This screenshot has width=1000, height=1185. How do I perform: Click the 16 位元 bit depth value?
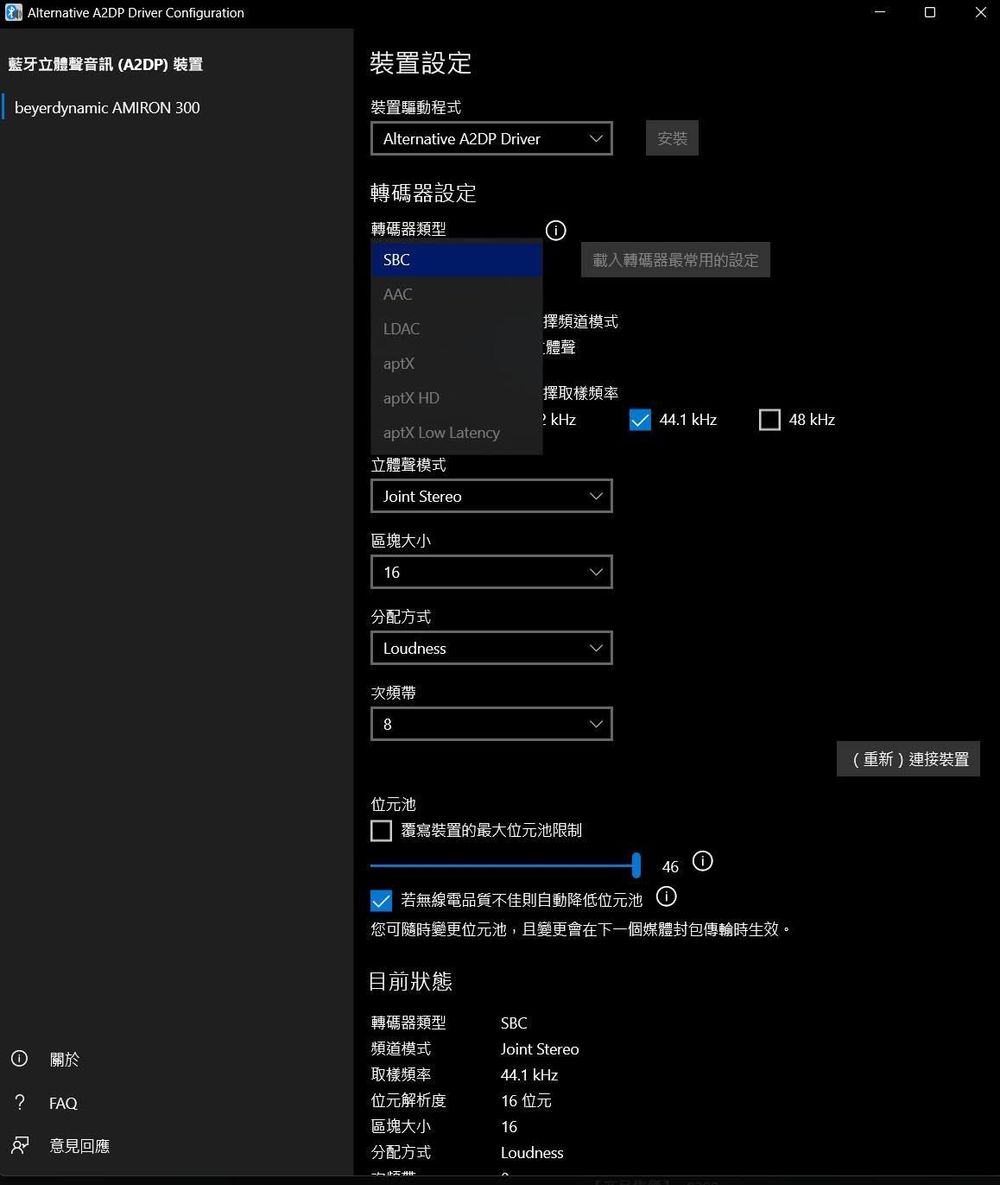pos(526,1101)
